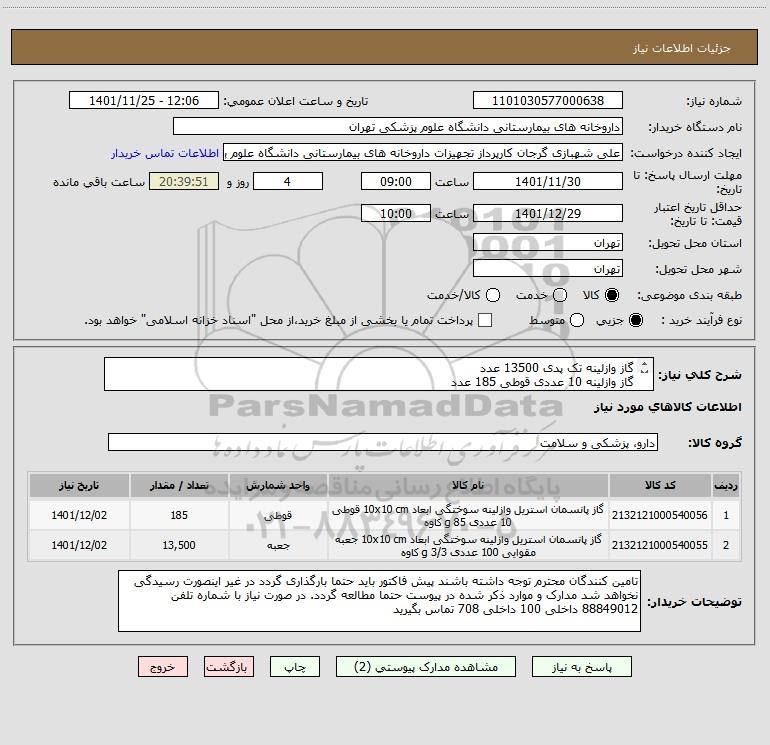Click the request creator field
Image resolution: width=770 pixels, height=745 pixels.
(423, 153)
